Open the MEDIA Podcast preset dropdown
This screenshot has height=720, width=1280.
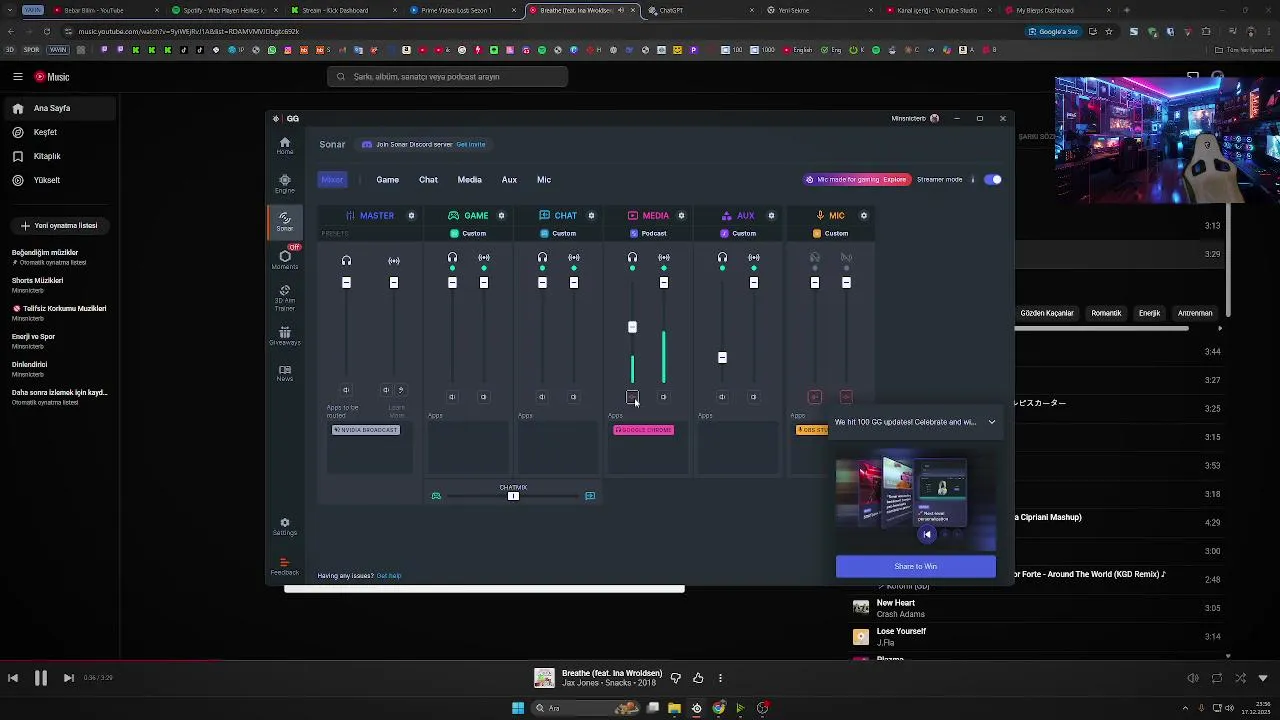click(648, 234)
